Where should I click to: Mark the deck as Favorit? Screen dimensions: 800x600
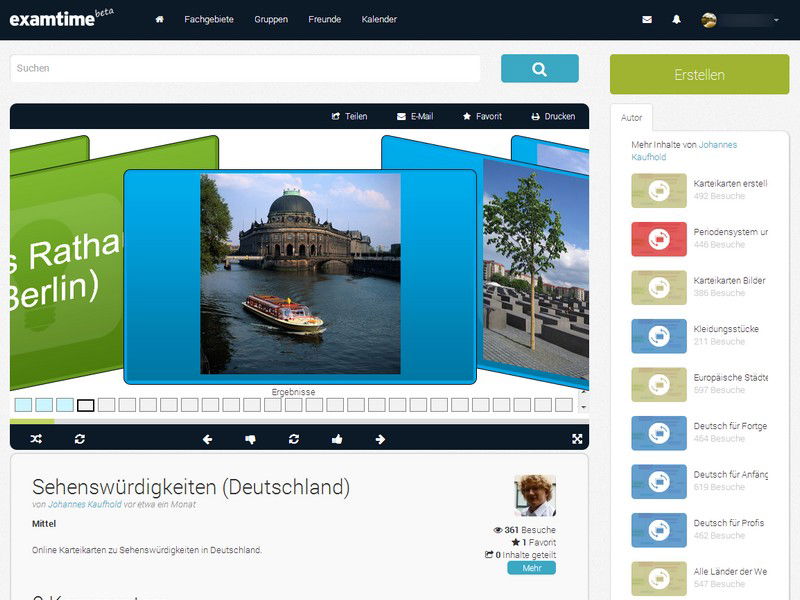[x=482, y=116]
